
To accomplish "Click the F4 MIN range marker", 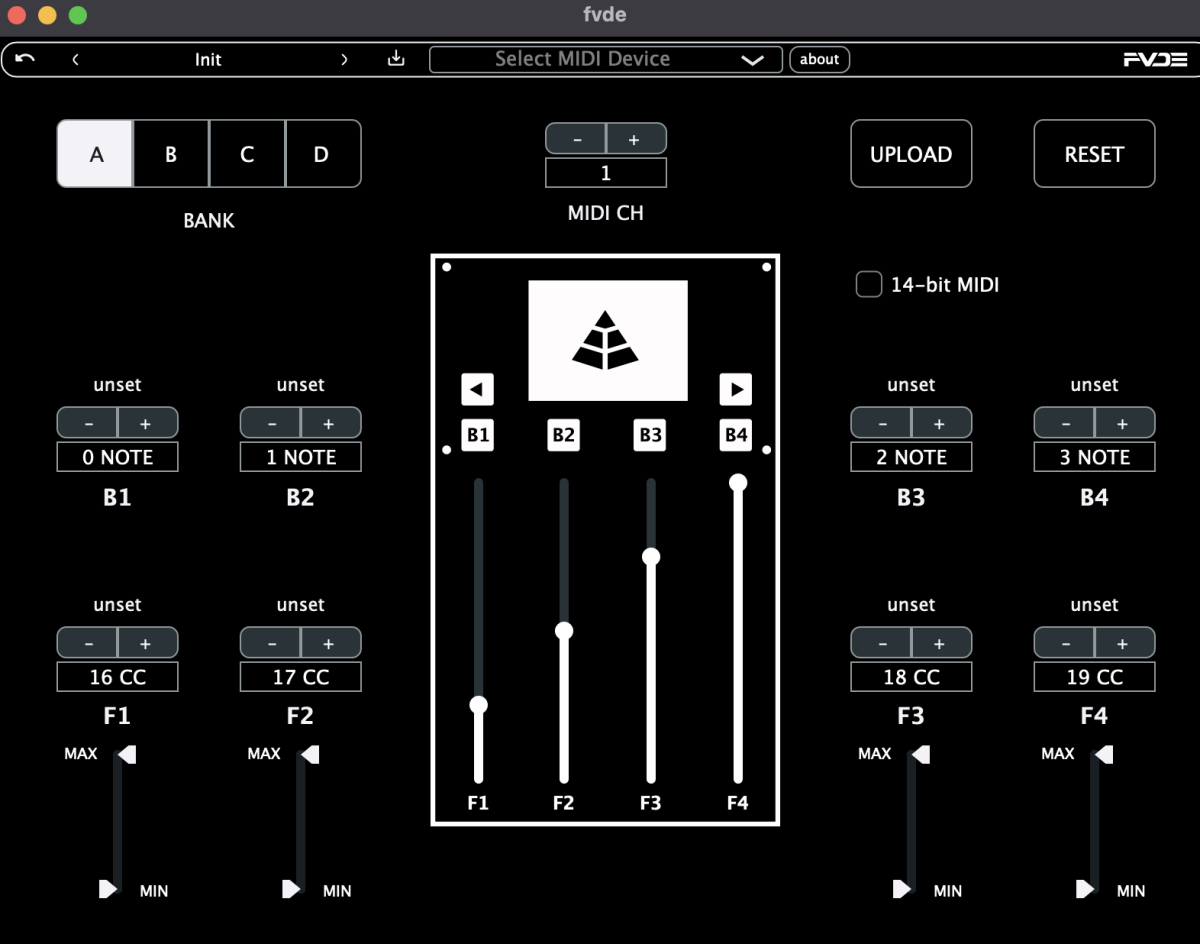I will (1085, 889).
